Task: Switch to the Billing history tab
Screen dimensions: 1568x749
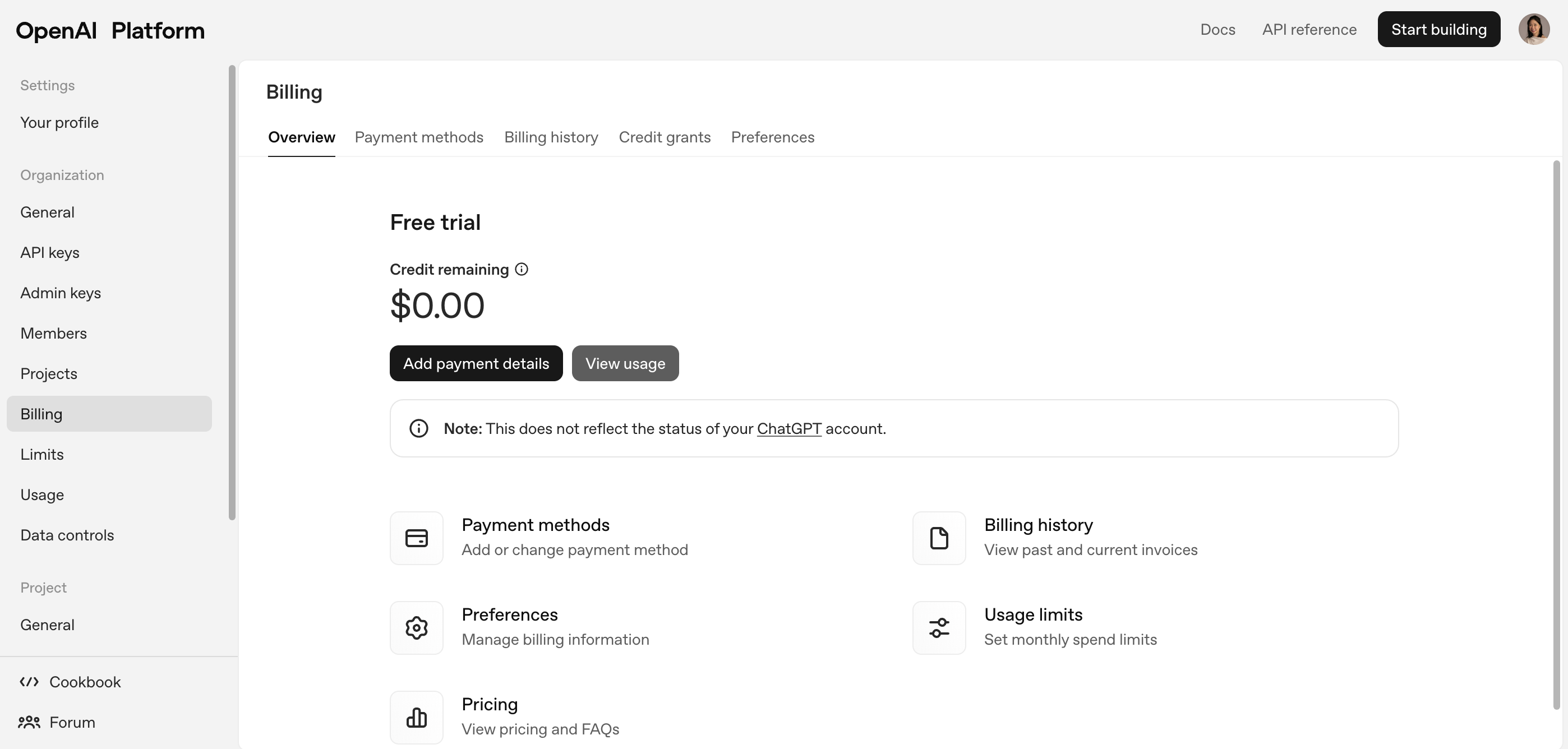Action: coord(551,137)
